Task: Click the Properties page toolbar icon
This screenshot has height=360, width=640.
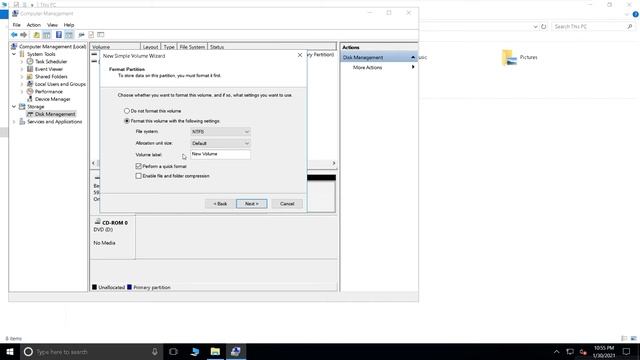Action: (x=91, y=35)
